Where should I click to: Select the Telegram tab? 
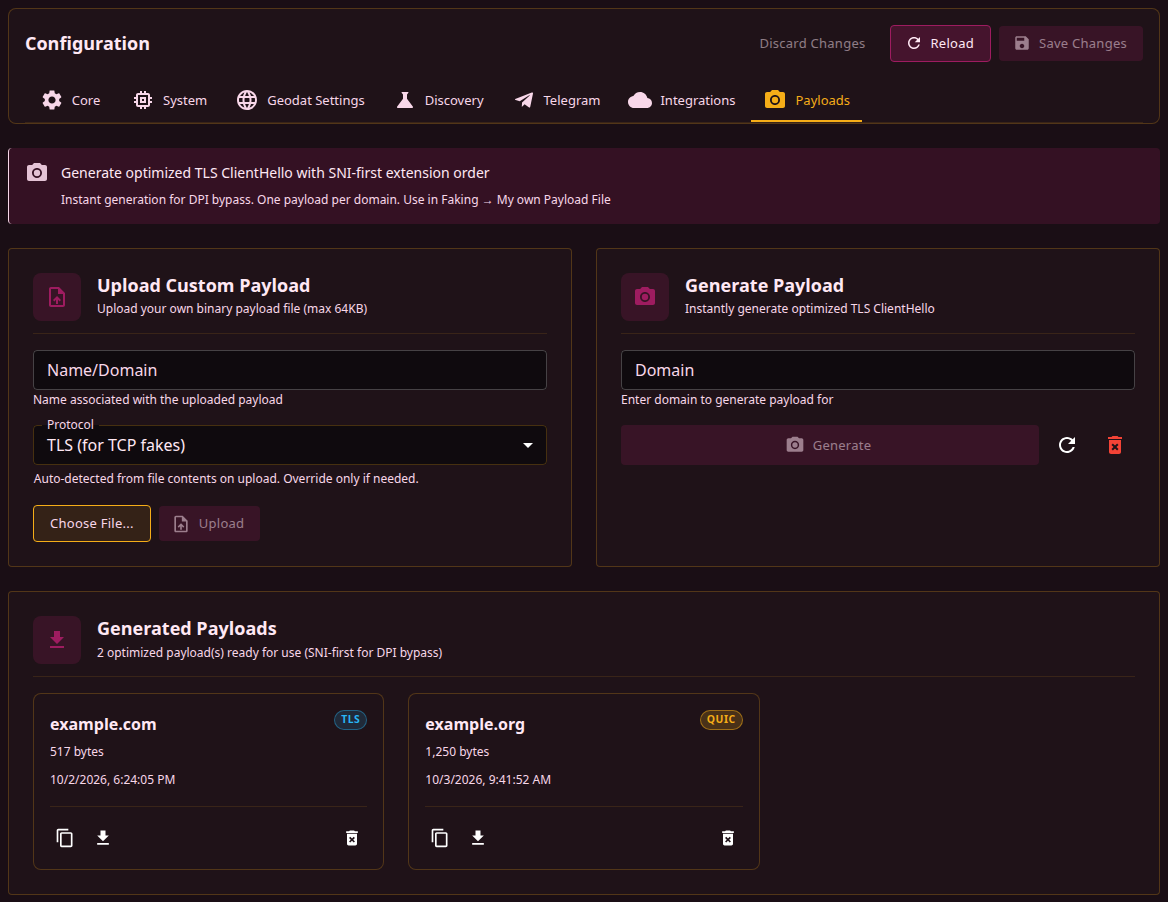coord(557,100)
